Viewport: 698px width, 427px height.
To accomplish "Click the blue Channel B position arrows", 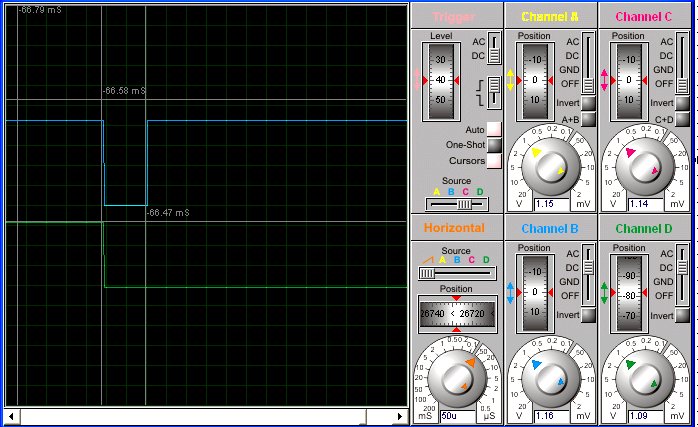I will [x=510, y=293].
